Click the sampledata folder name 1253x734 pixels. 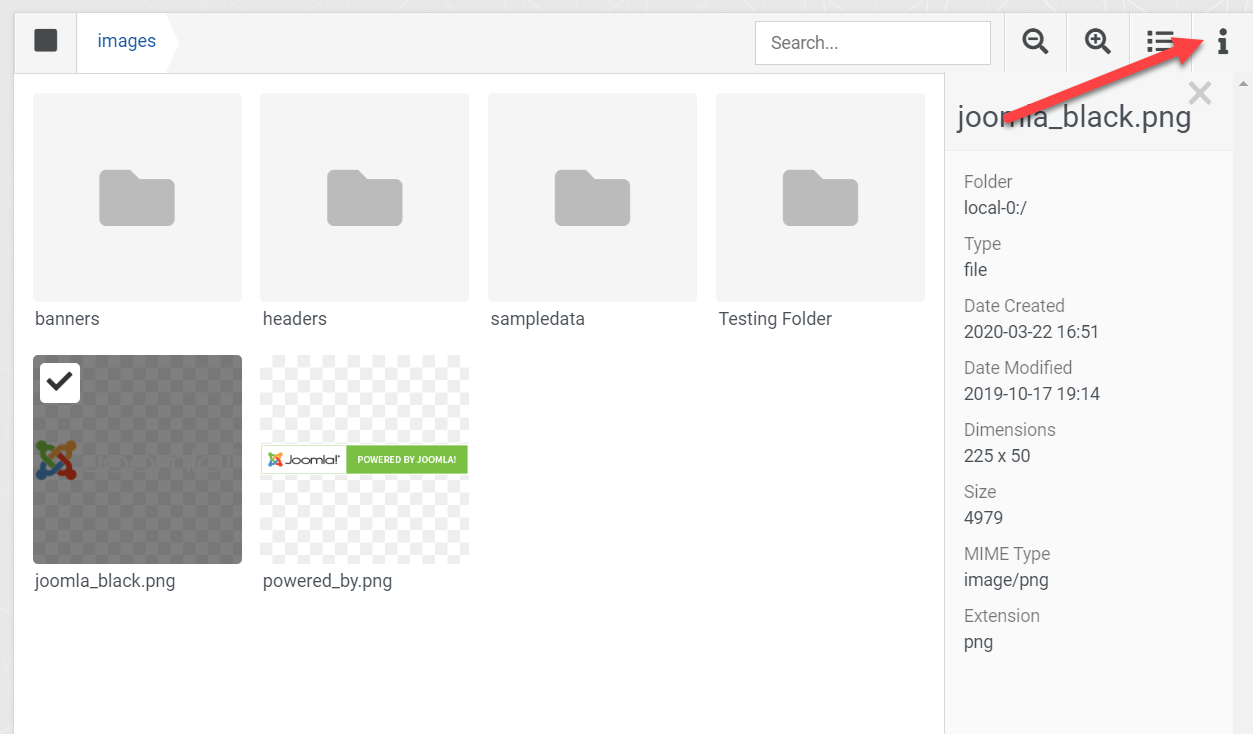coord(537,319)
